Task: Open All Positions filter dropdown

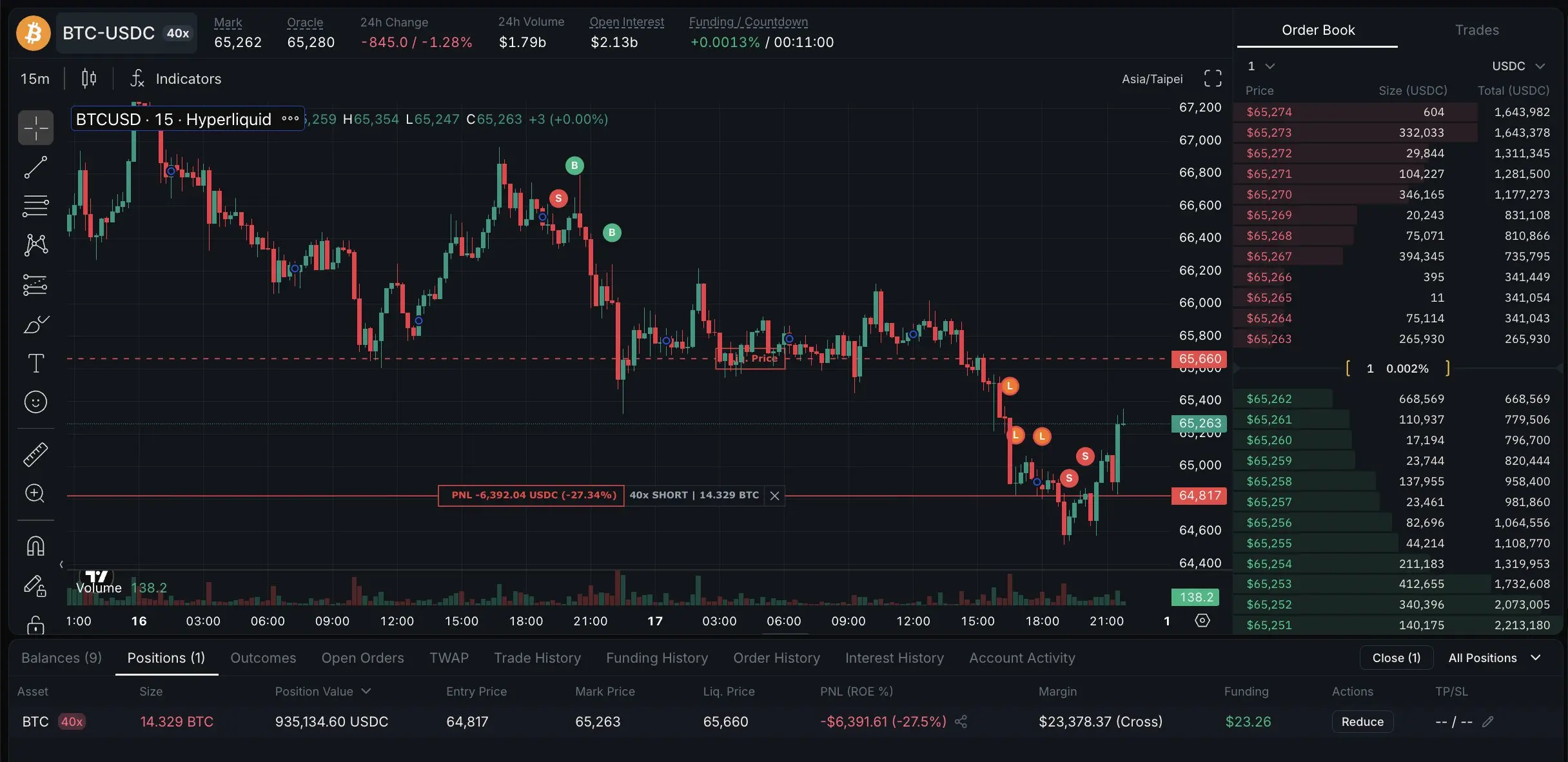Action: tap(1494, 658)
